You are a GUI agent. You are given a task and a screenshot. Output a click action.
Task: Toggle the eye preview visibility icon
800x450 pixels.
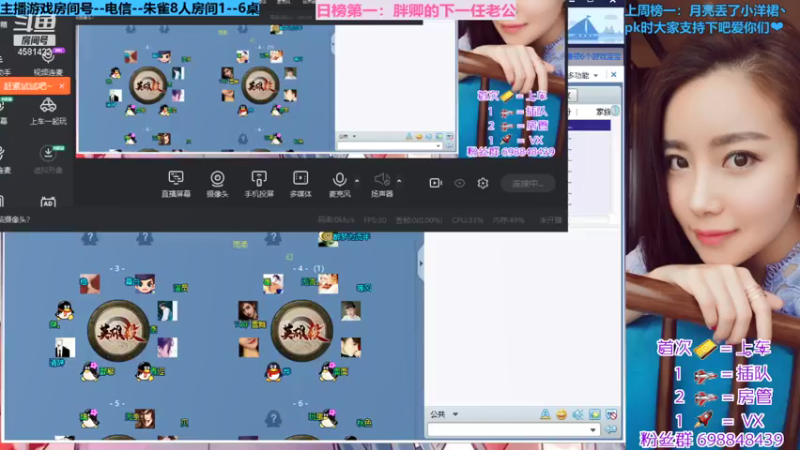[459, 183]
